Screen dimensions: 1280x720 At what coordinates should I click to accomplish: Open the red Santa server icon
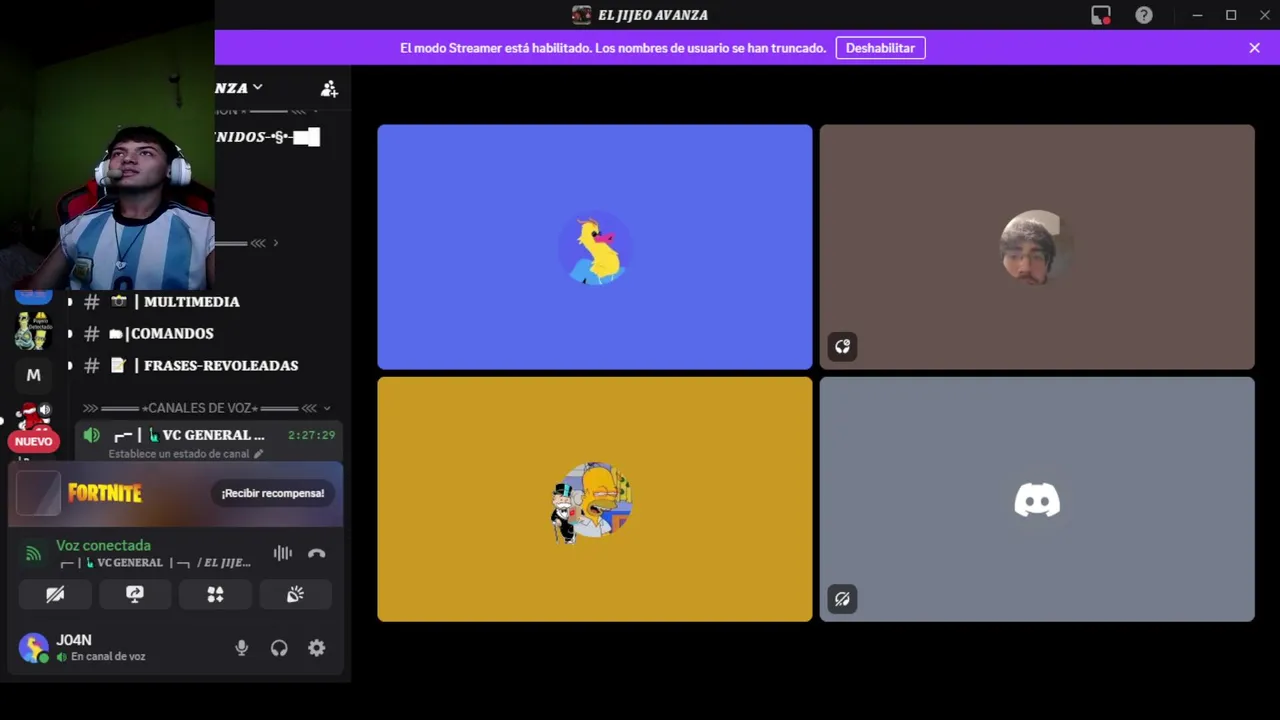tap(33, 418)
